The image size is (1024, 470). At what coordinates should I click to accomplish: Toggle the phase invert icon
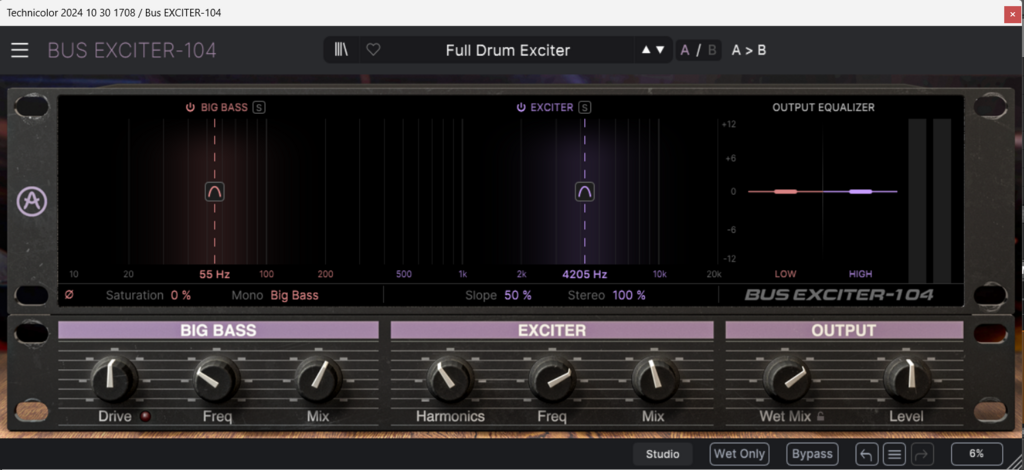[x=69, y=295]
